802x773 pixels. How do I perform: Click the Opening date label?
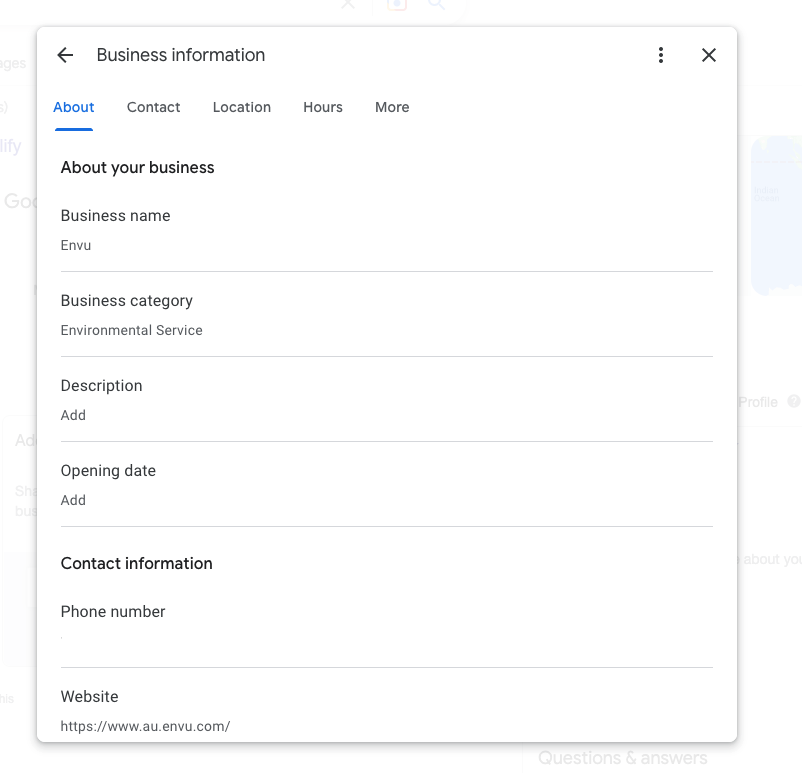(x=108, y=471)
